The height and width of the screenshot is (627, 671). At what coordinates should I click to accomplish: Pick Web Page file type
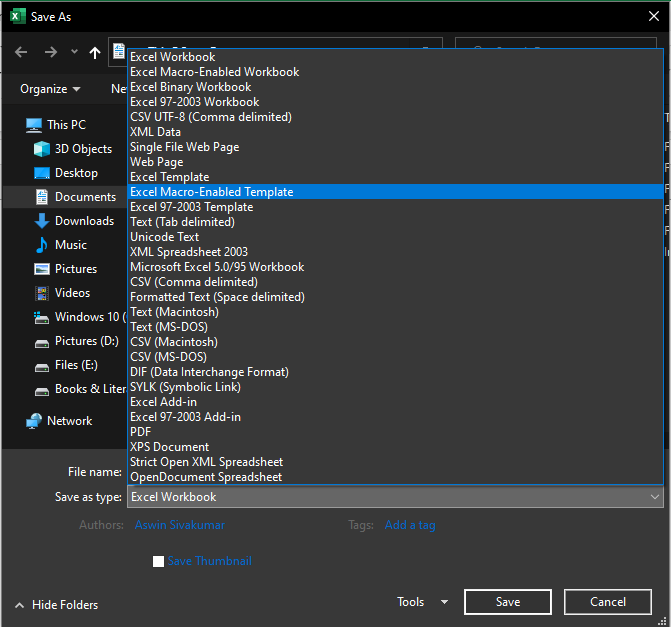[x=395, y=162]
